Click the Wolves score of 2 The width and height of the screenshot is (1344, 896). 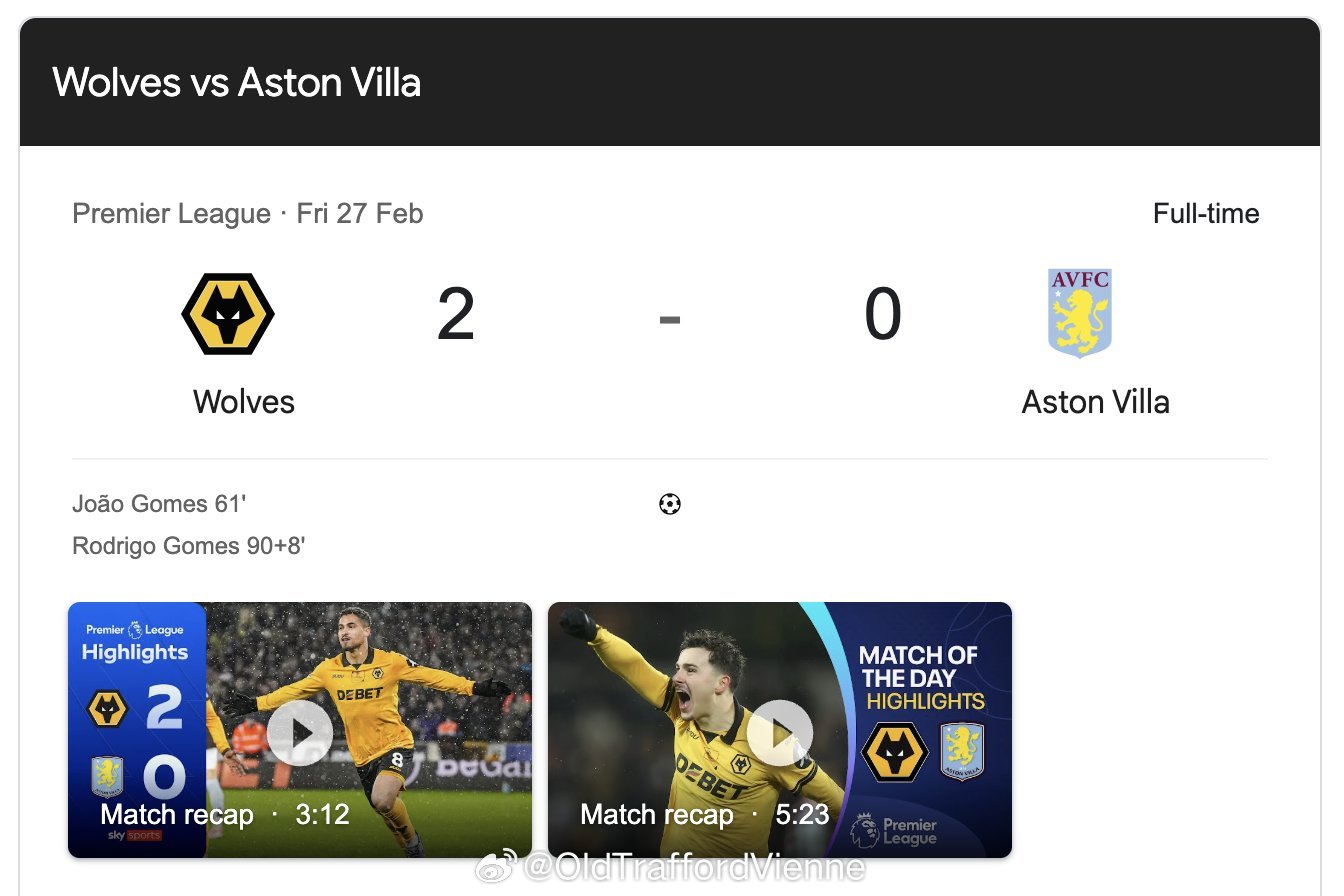click(x=456, y=315)
